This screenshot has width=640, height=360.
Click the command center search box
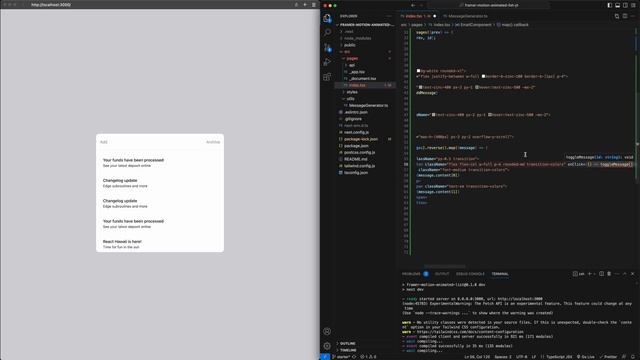[x=489, y=5]
